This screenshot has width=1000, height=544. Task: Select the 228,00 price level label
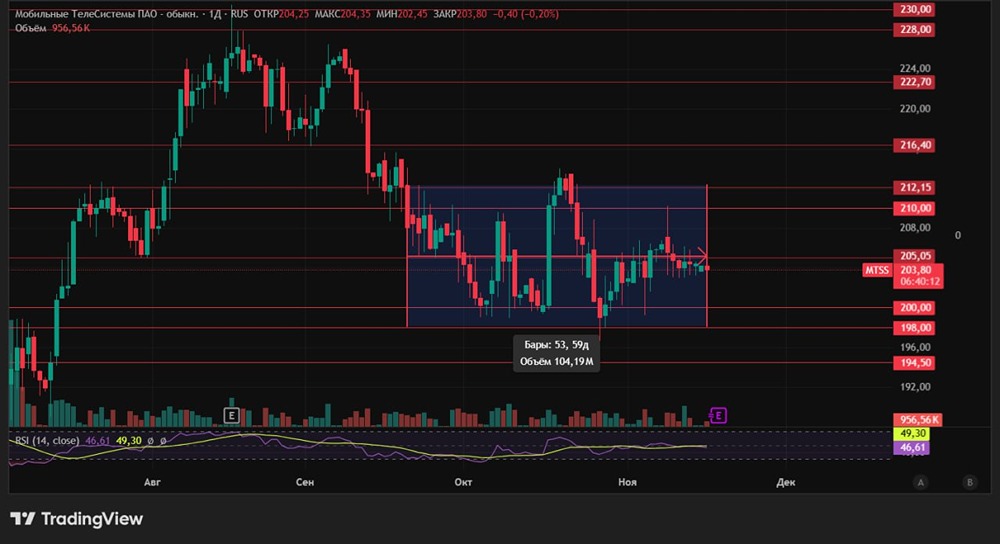pyautogui.click(x=915, y=29)
